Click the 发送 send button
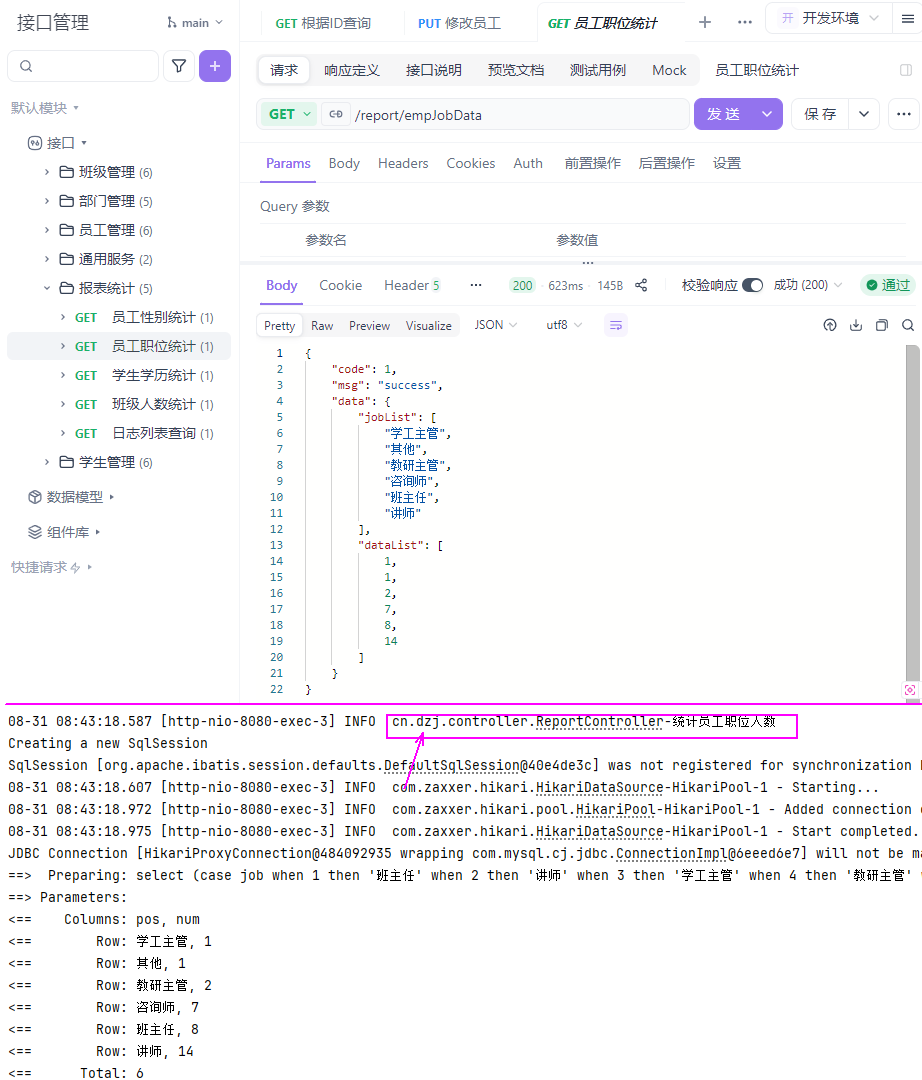The image size is (922, 1080). 723,114
